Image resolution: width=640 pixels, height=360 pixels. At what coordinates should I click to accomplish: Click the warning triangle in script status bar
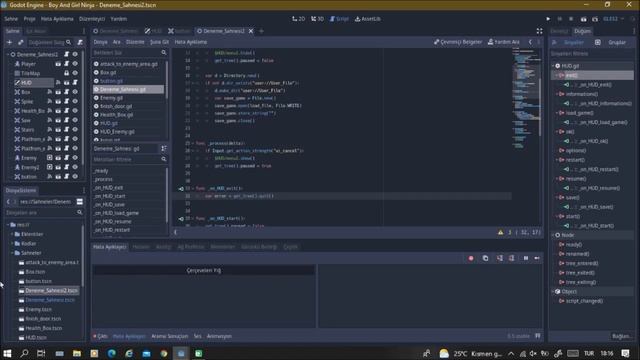click(500, 232)
